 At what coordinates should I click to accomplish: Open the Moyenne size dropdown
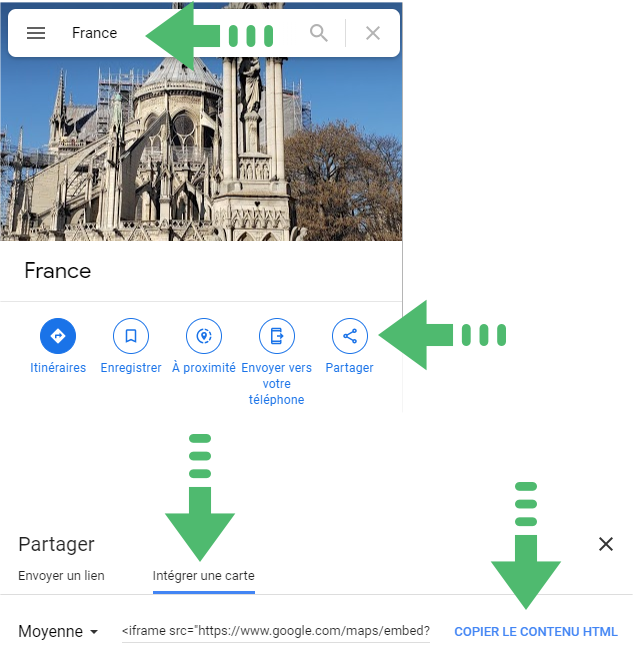click(58, 631)
